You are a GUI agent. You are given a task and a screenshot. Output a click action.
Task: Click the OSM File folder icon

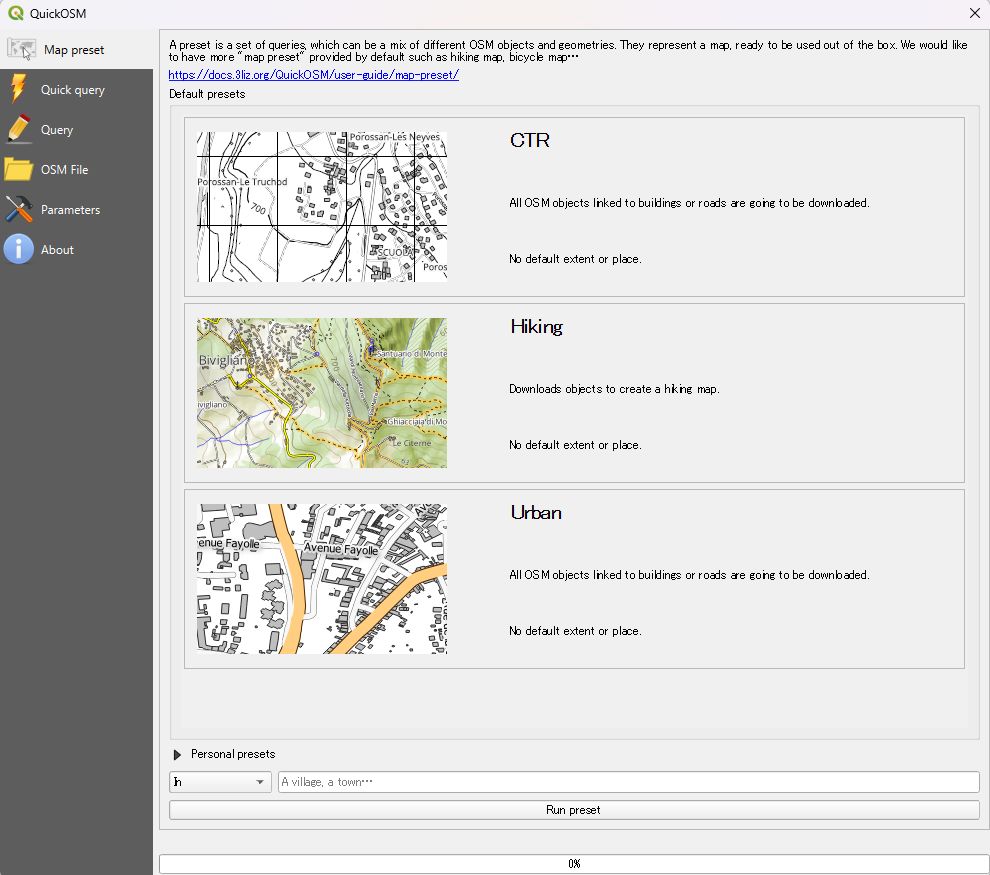click(18, 169)
